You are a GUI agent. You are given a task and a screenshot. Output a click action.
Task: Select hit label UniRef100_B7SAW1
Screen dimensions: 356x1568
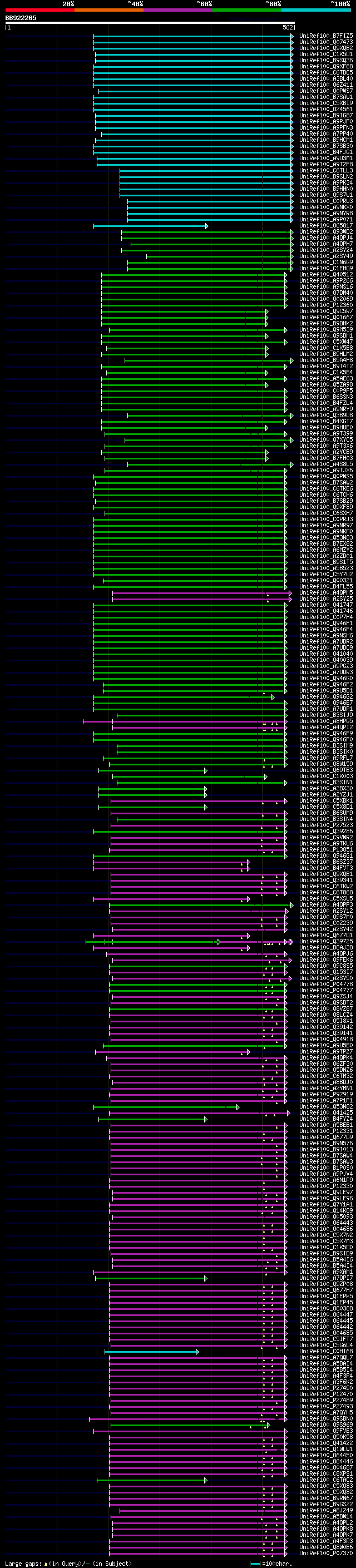click(326, 97)
